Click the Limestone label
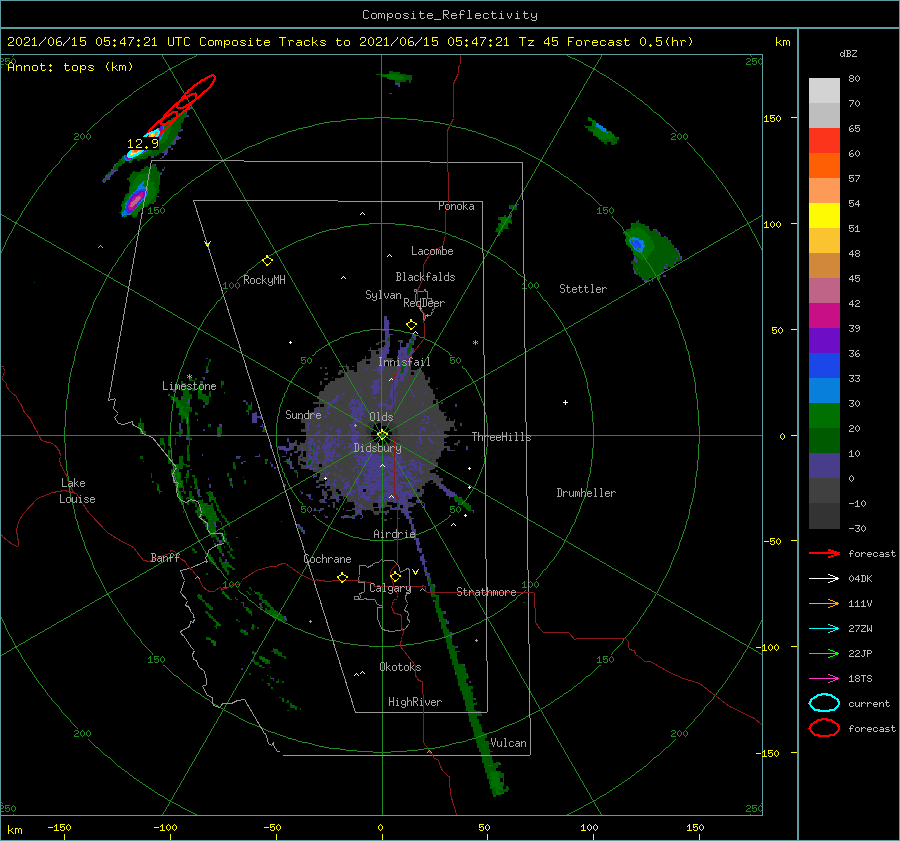900x841 pixels. pos(189,386)
